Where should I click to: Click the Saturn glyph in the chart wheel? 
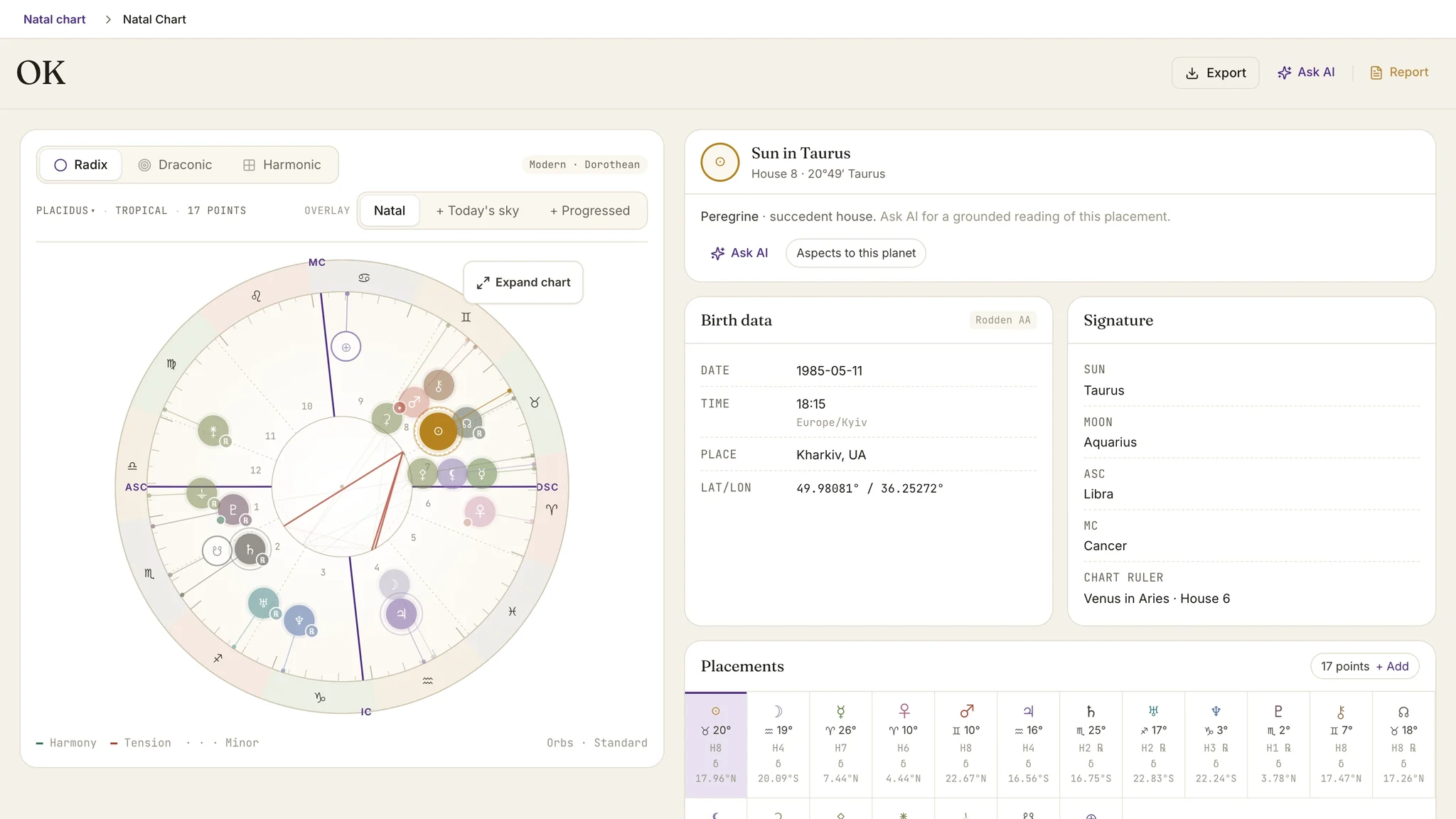click(x=250, y=550)
